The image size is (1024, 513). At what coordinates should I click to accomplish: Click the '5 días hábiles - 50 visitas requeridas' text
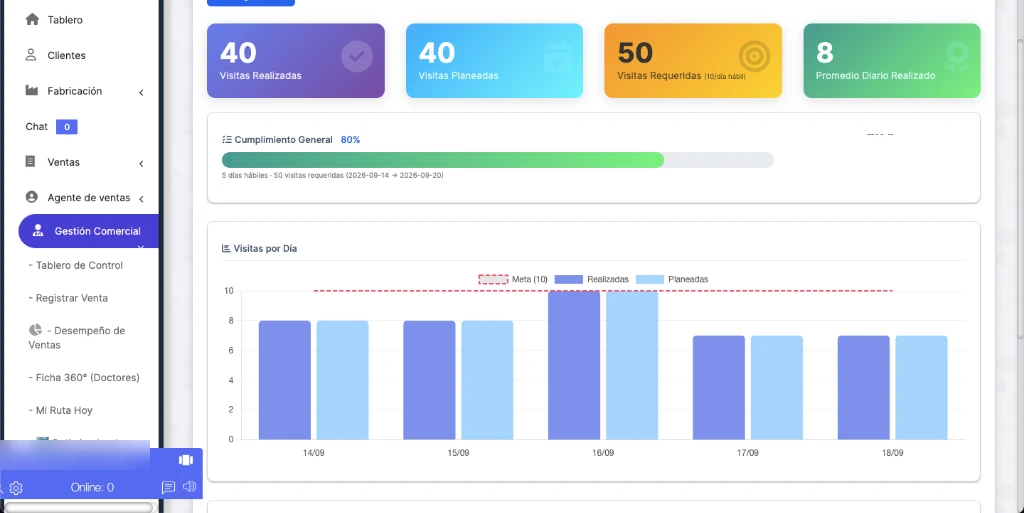tap(332, 176)
